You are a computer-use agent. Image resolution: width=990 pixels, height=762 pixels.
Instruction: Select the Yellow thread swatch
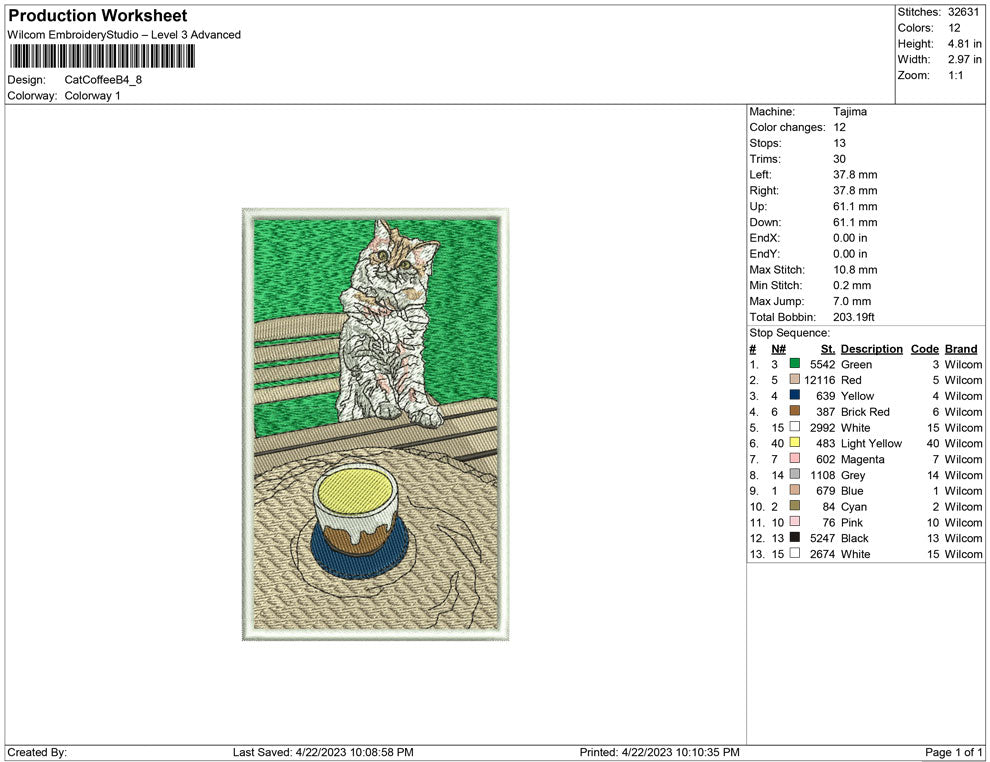[x=794, y=396]
